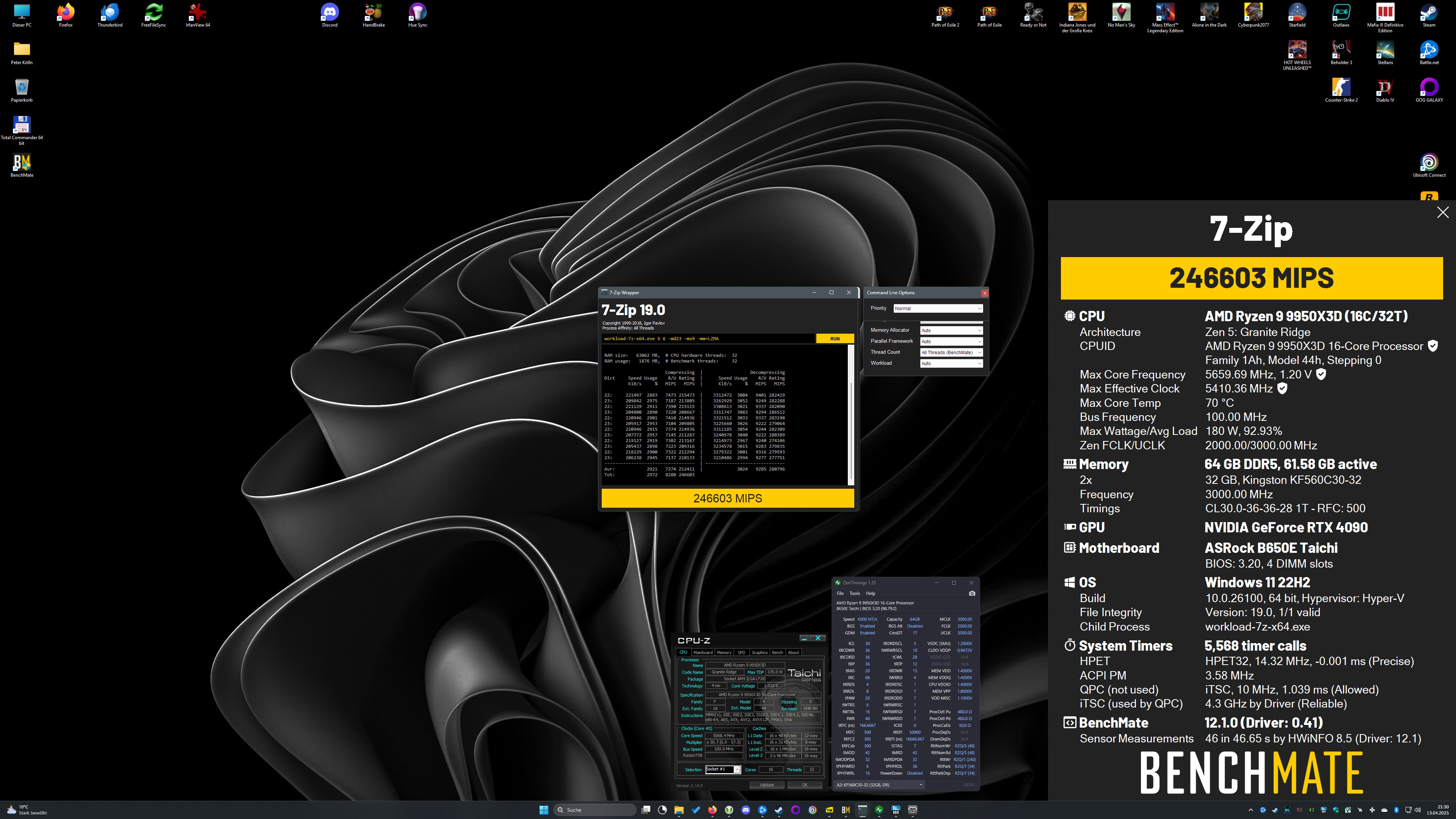
Task: Open the Windows Start menu
Action: (x=544, y=810)
